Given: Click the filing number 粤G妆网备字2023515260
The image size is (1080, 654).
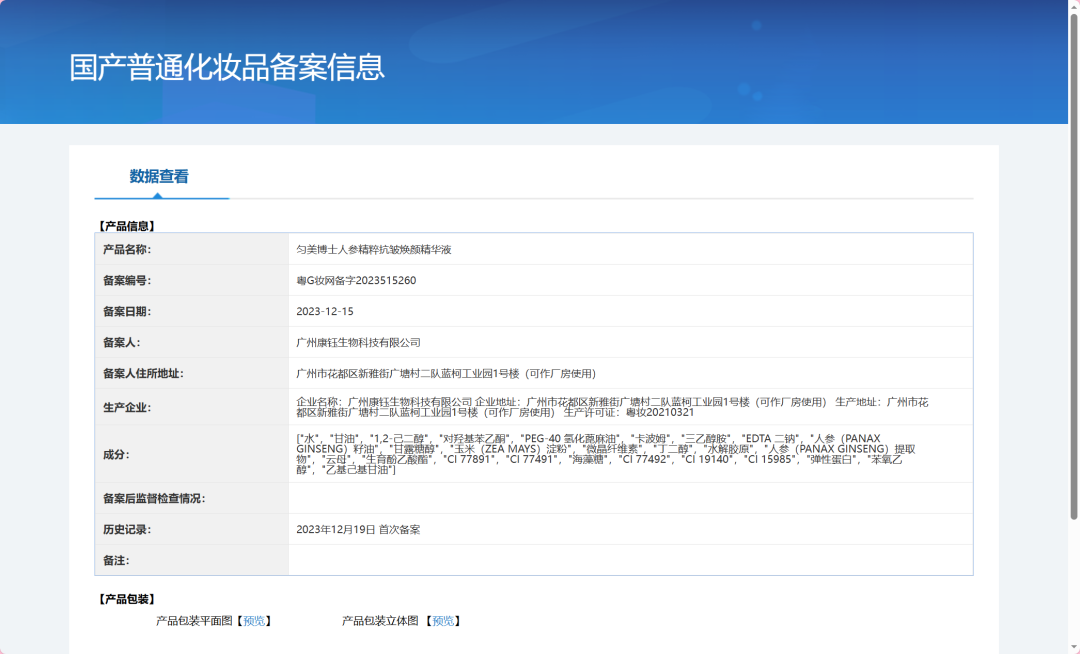Looking at the screenshot, I should tap(356, 280).
